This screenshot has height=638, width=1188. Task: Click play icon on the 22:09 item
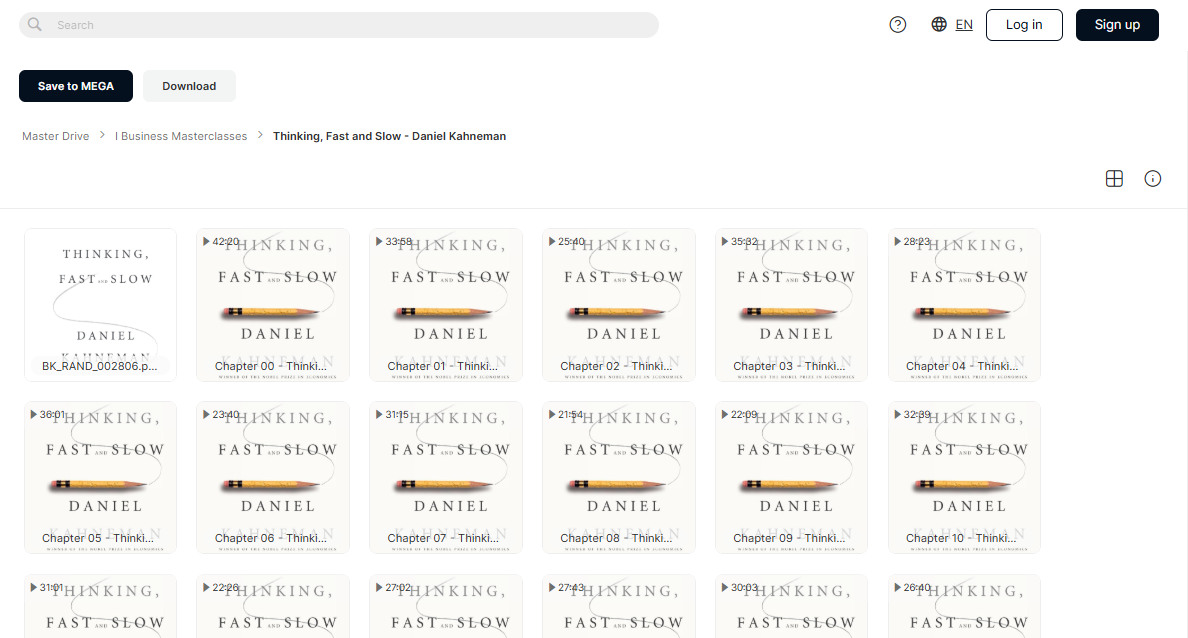(x=724, y=414)
